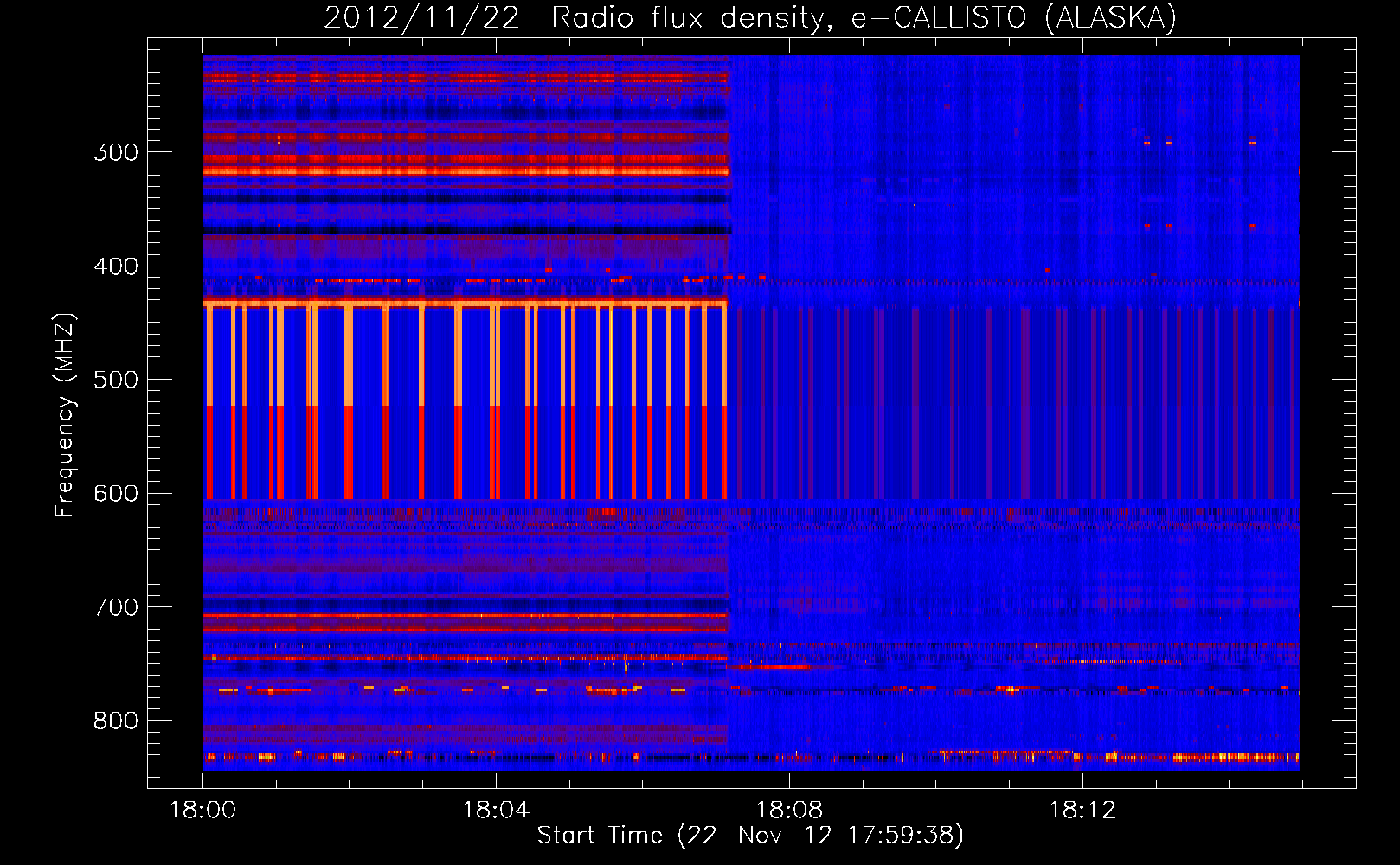Screen dimensions: 1400x865
Task: Click the 300 frequency tick label
Action: pos(116,152)
